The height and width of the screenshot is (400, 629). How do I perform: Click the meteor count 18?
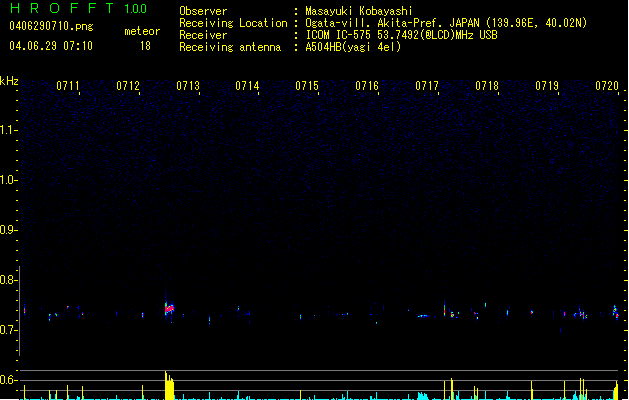pyautogui.click(x=145, y=46)
